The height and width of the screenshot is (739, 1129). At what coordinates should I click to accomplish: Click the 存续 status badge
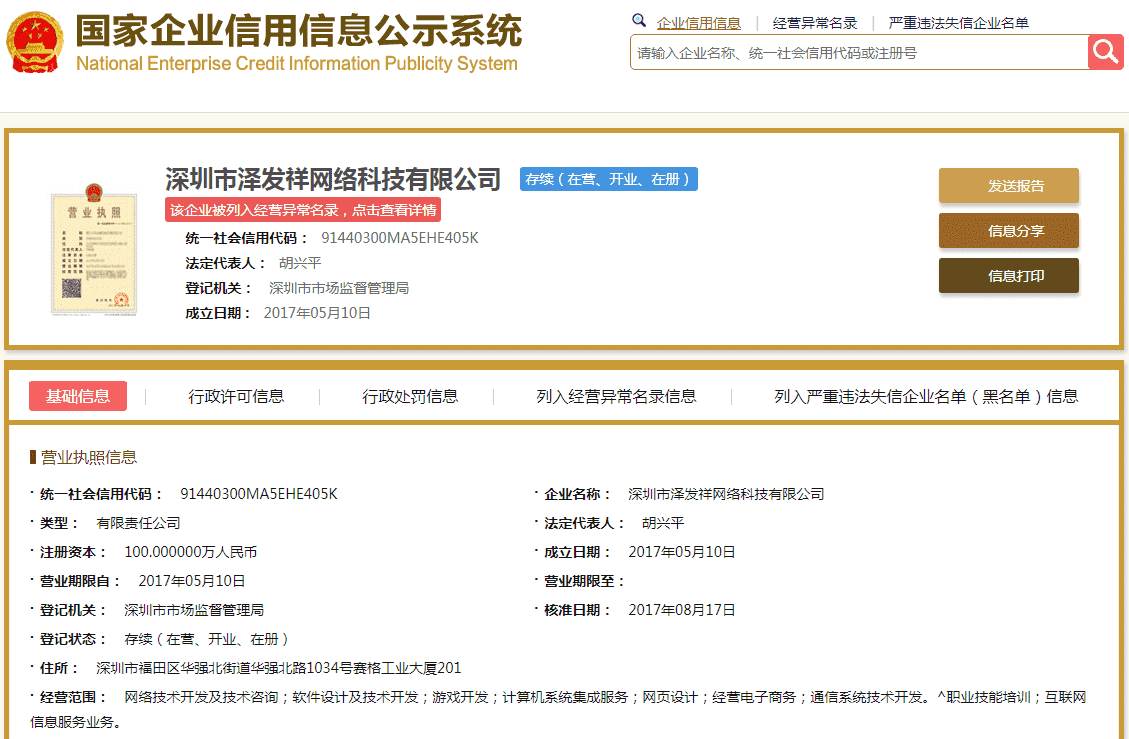(x=608, y=179)
